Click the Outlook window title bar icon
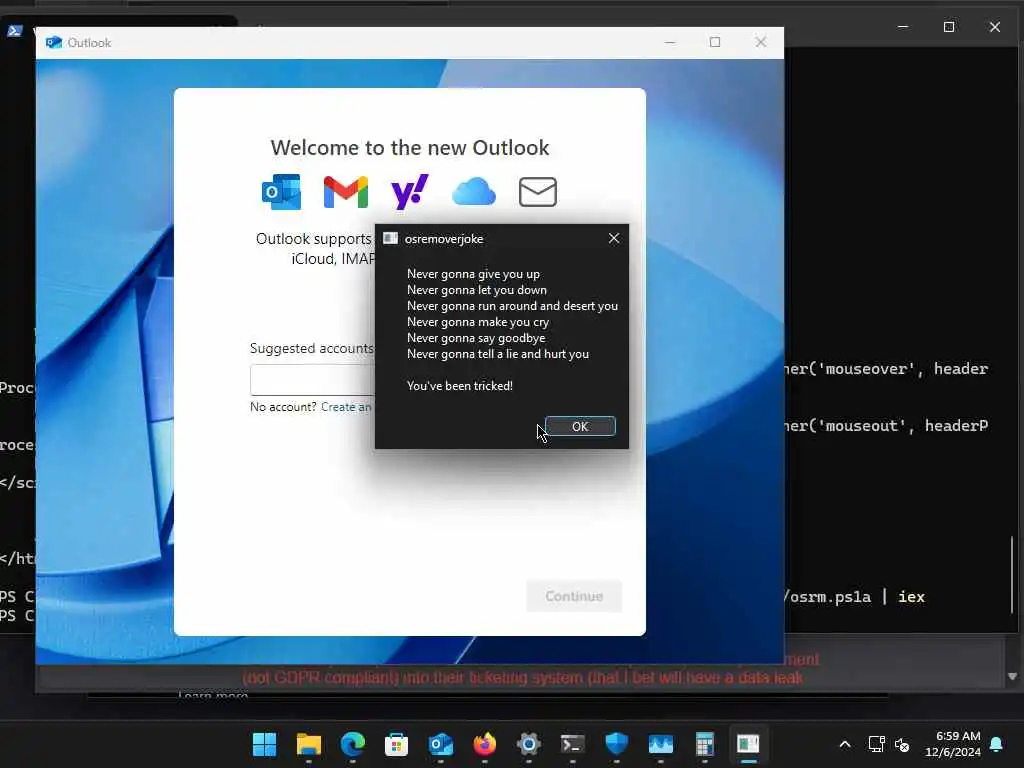Image resolution: width=1024 pixels, height=768 pixels. pyautogui.click(x=54, y=42)
